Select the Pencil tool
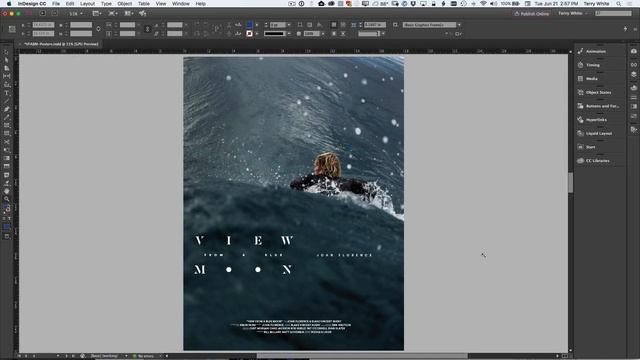640x360 pixels. point(7,118)
